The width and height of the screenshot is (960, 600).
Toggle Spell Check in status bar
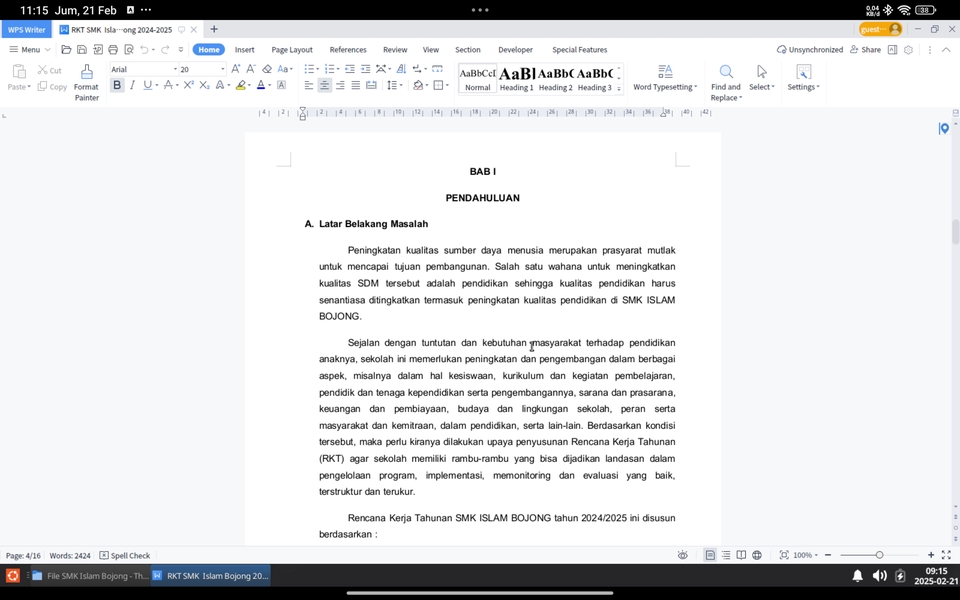pos(125,555)
